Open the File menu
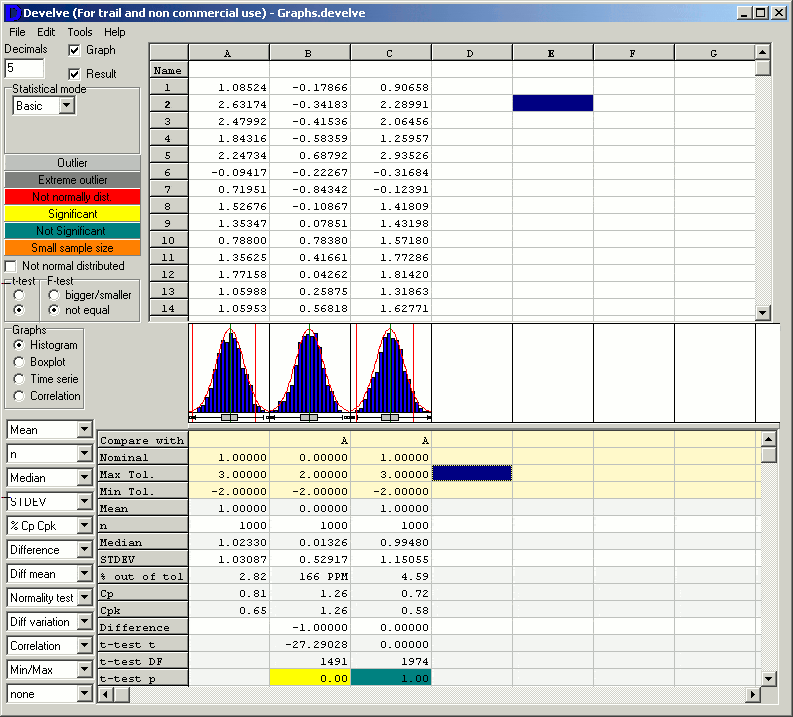The height and width of the screenshot is (717, 793). click(x=17, y=32)
